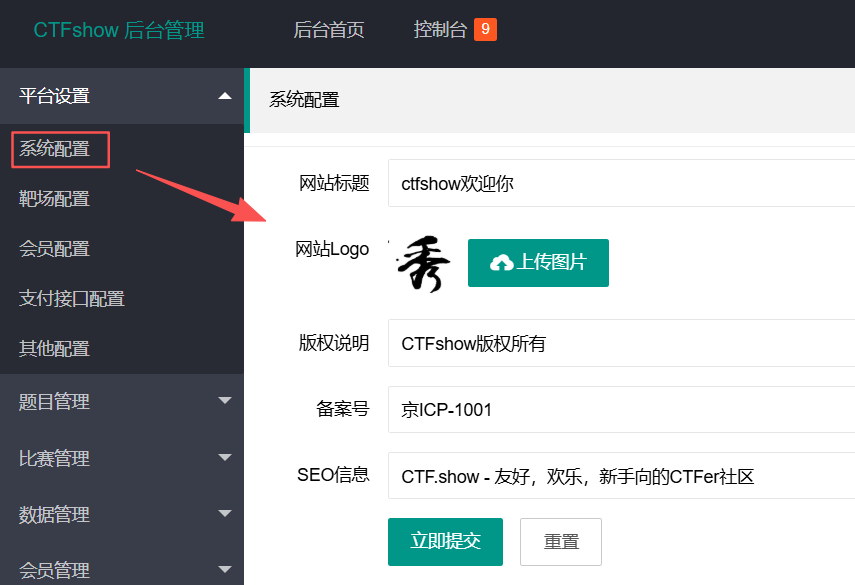
Task: Collapse the 平台设置 menu section
Action: tap(224, 96)
